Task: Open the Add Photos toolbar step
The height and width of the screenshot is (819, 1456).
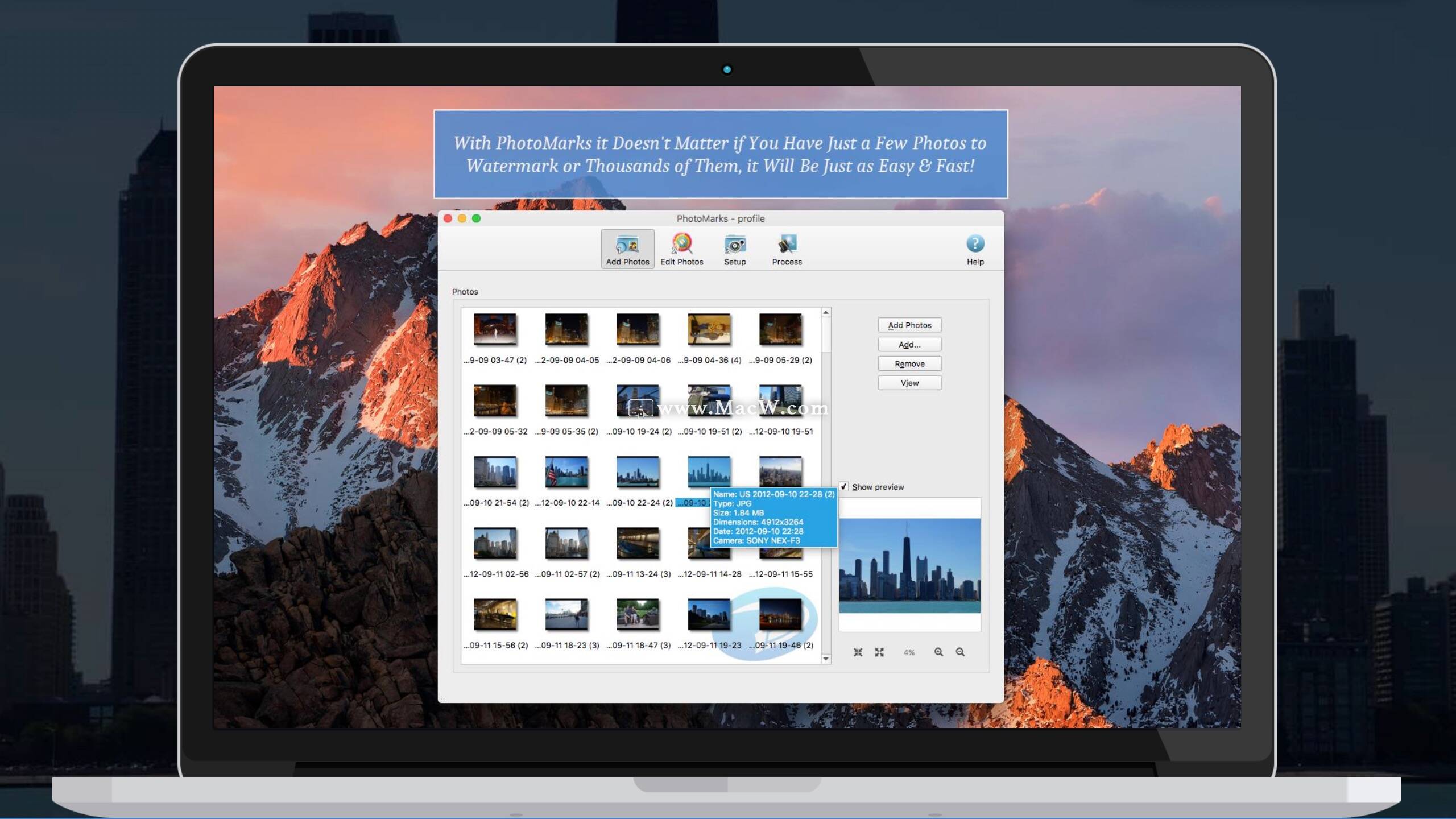Action: click(627, 249)
